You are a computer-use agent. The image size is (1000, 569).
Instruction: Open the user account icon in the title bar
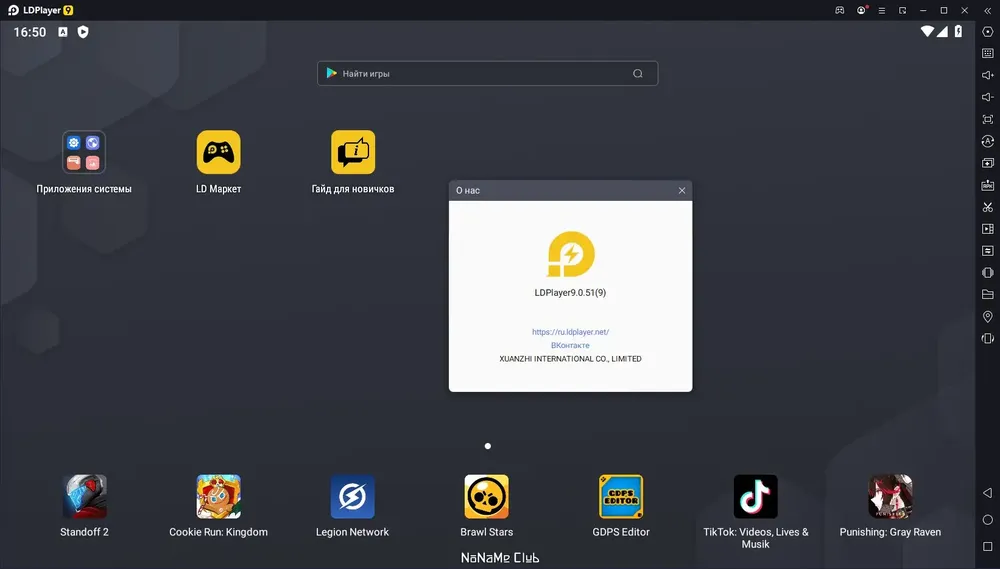(862, 10)
